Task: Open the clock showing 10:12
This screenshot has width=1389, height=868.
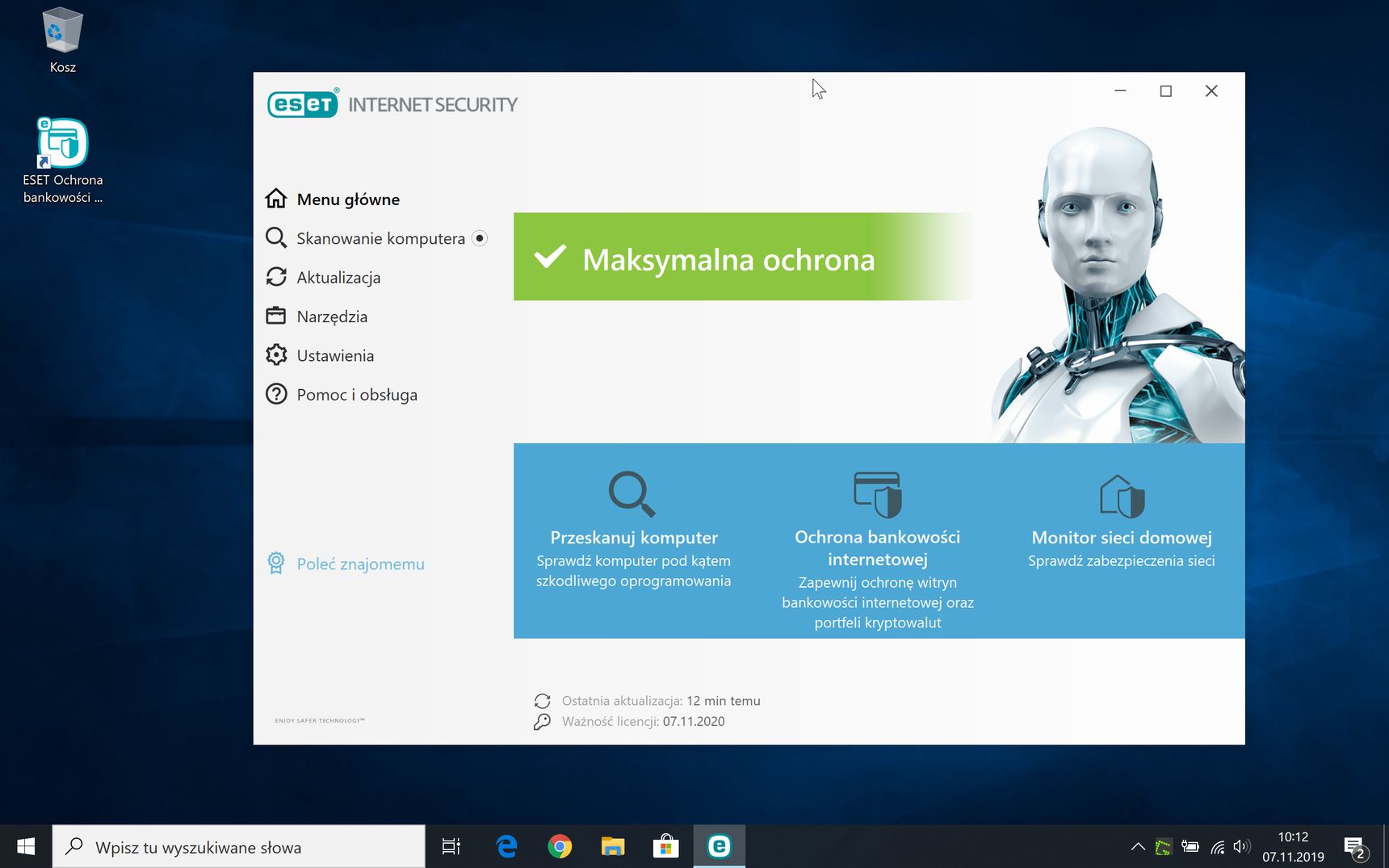Action: 1293,846
